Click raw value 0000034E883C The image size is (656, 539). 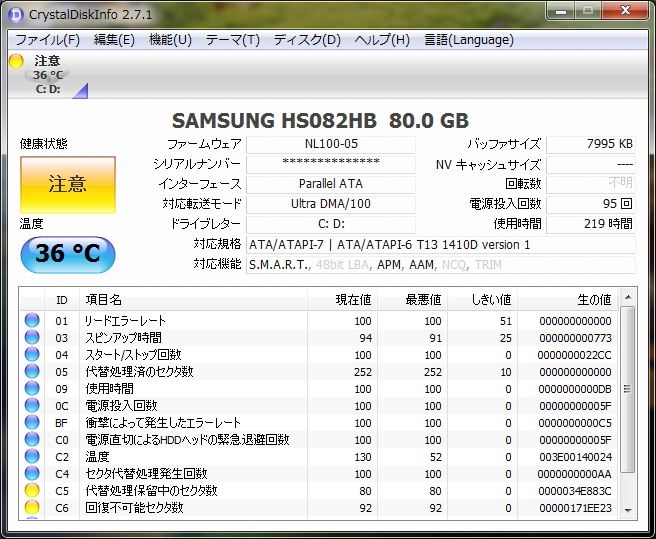[x=575, y=491]
